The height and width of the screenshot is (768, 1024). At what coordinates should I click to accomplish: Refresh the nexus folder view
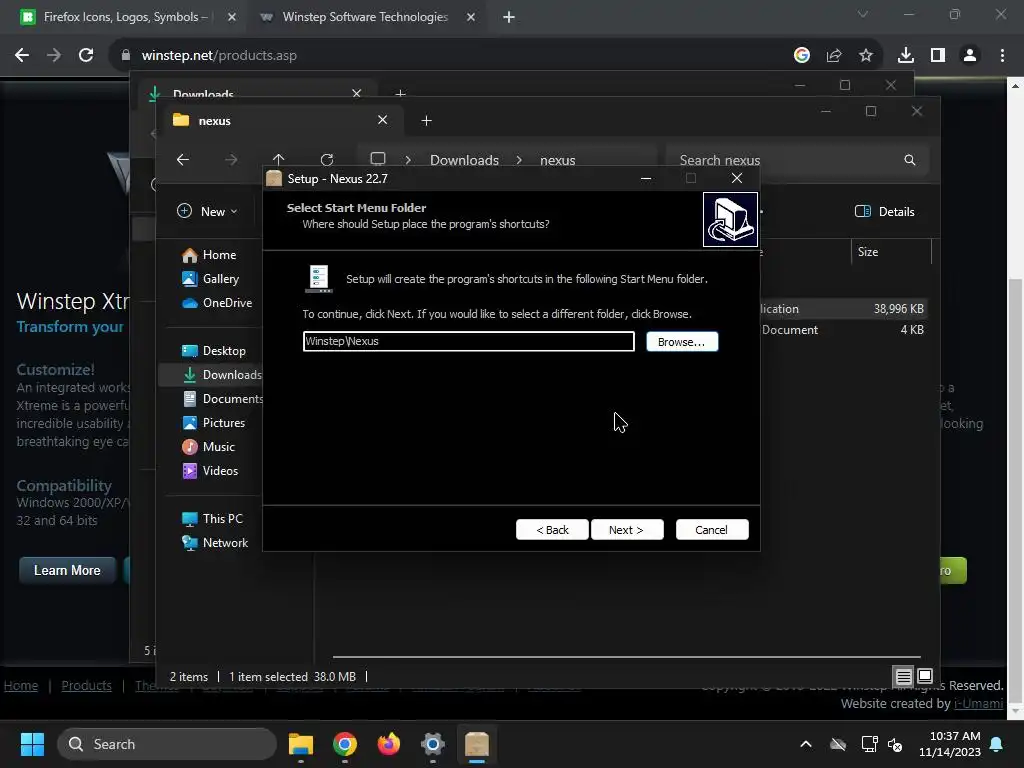[327, 160]
